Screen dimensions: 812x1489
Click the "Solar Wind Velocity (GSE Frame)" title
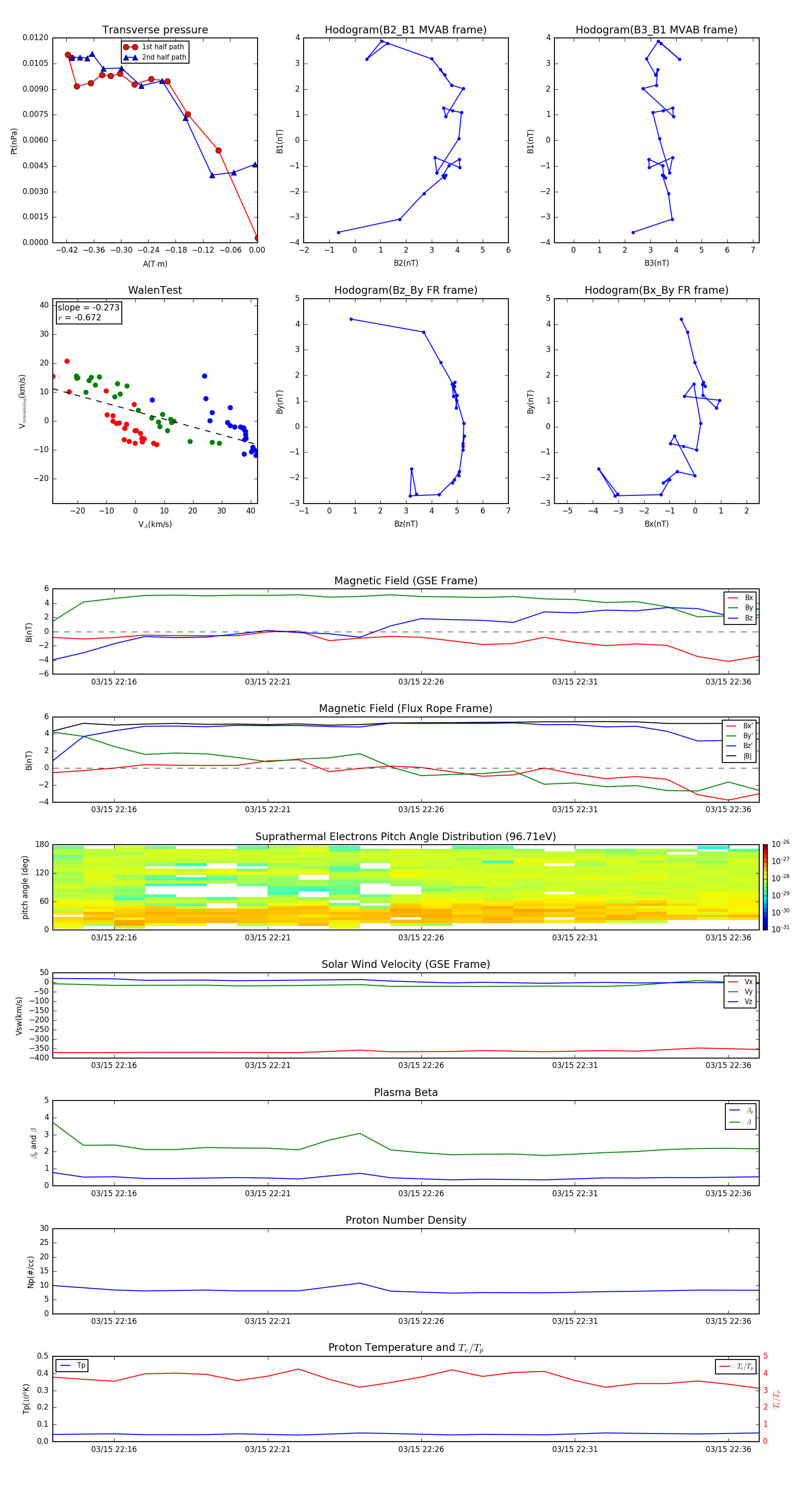406,964
